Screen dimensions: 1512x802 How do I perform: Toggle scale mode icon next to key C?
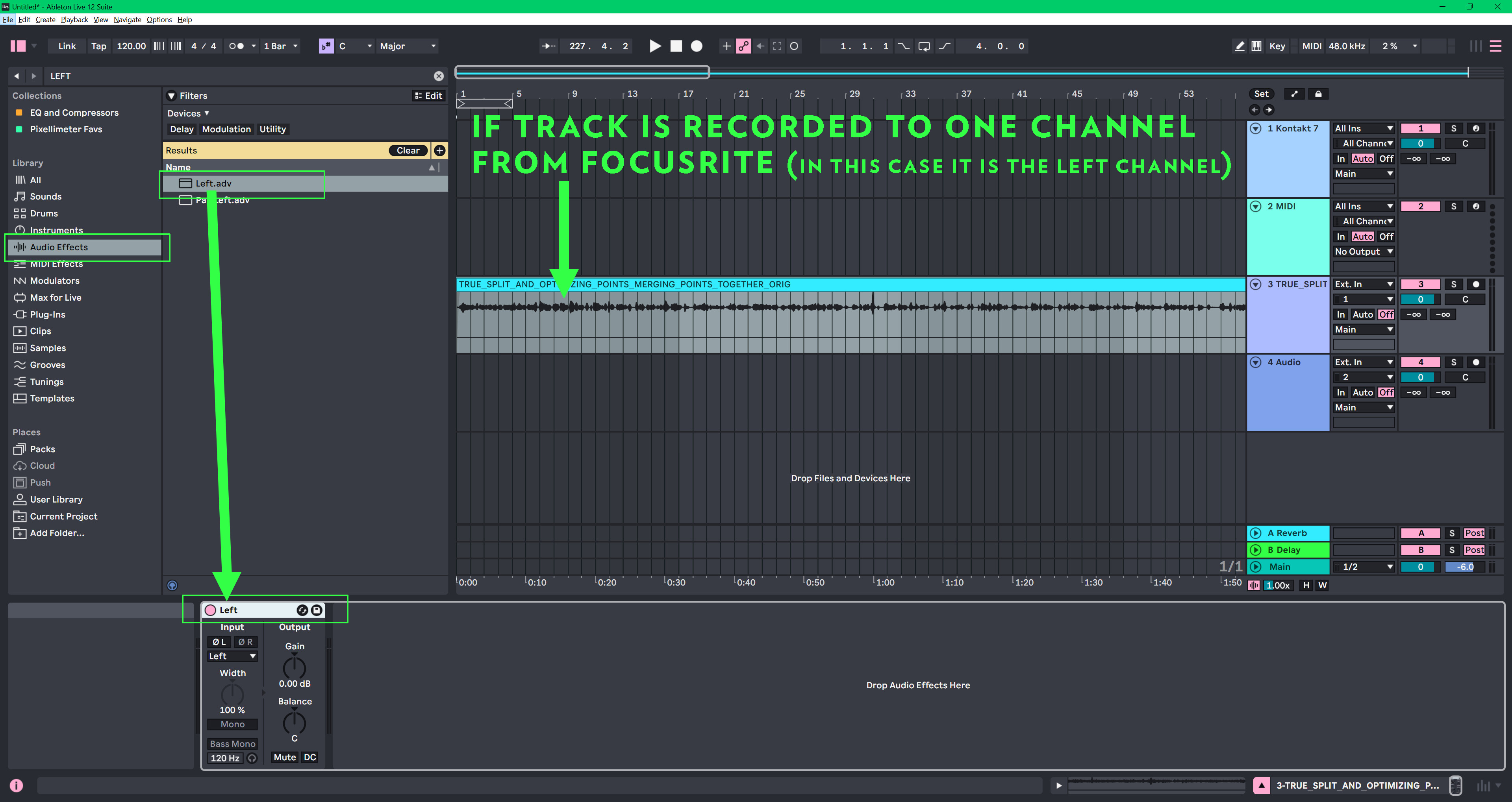[326, 46]
